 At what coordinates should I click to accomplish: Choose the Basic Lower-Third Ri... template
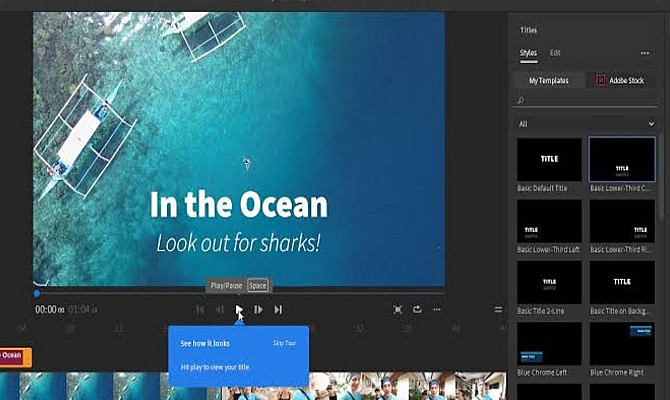click(x=622, y=221)
